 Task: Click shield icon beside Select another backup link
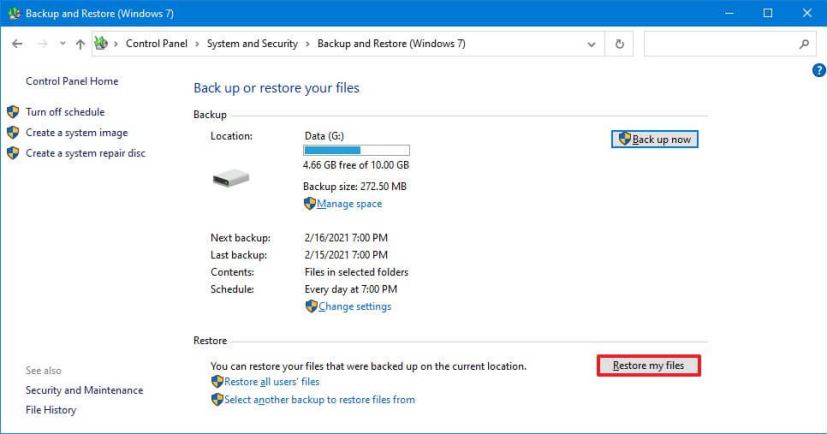tap(217, 400)
